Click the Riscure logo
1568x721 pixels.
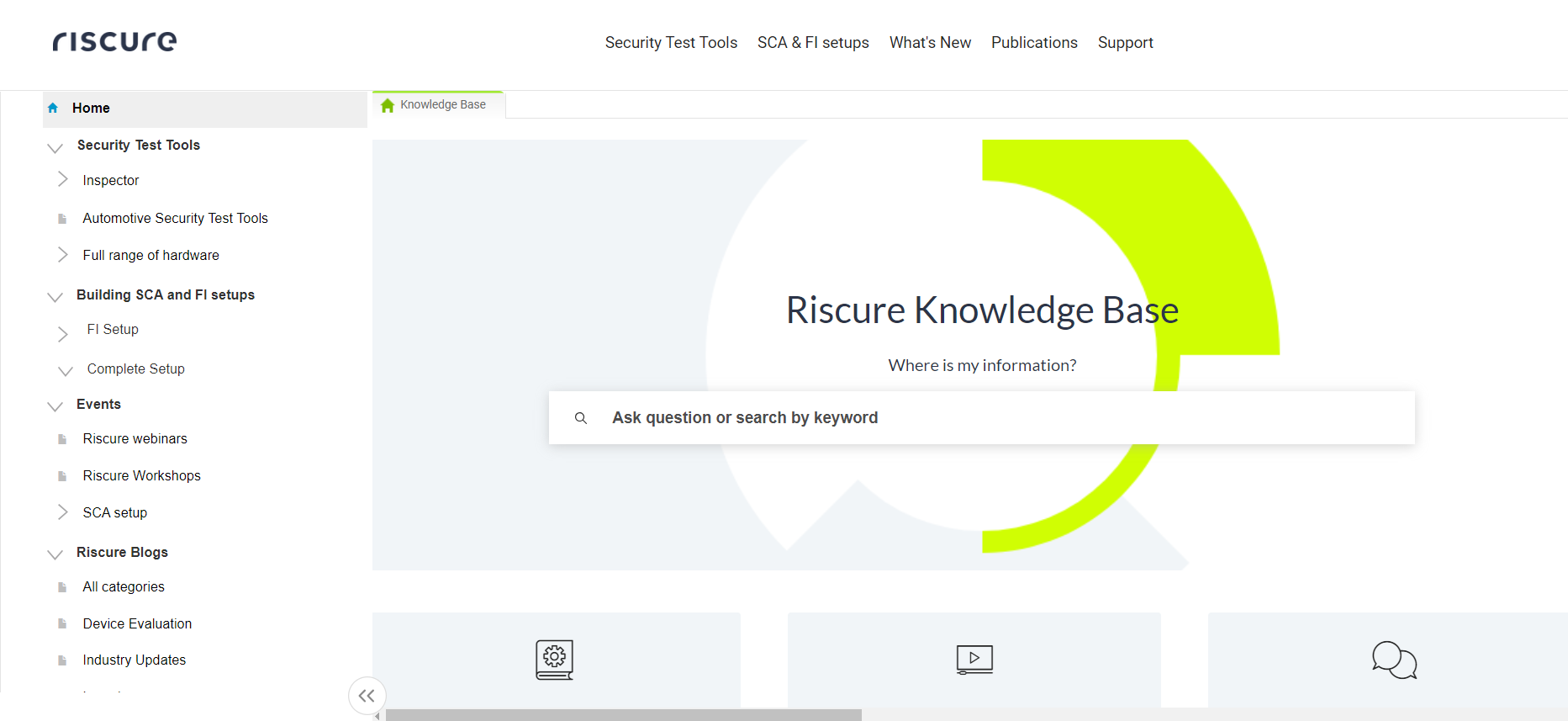[114, 41]
